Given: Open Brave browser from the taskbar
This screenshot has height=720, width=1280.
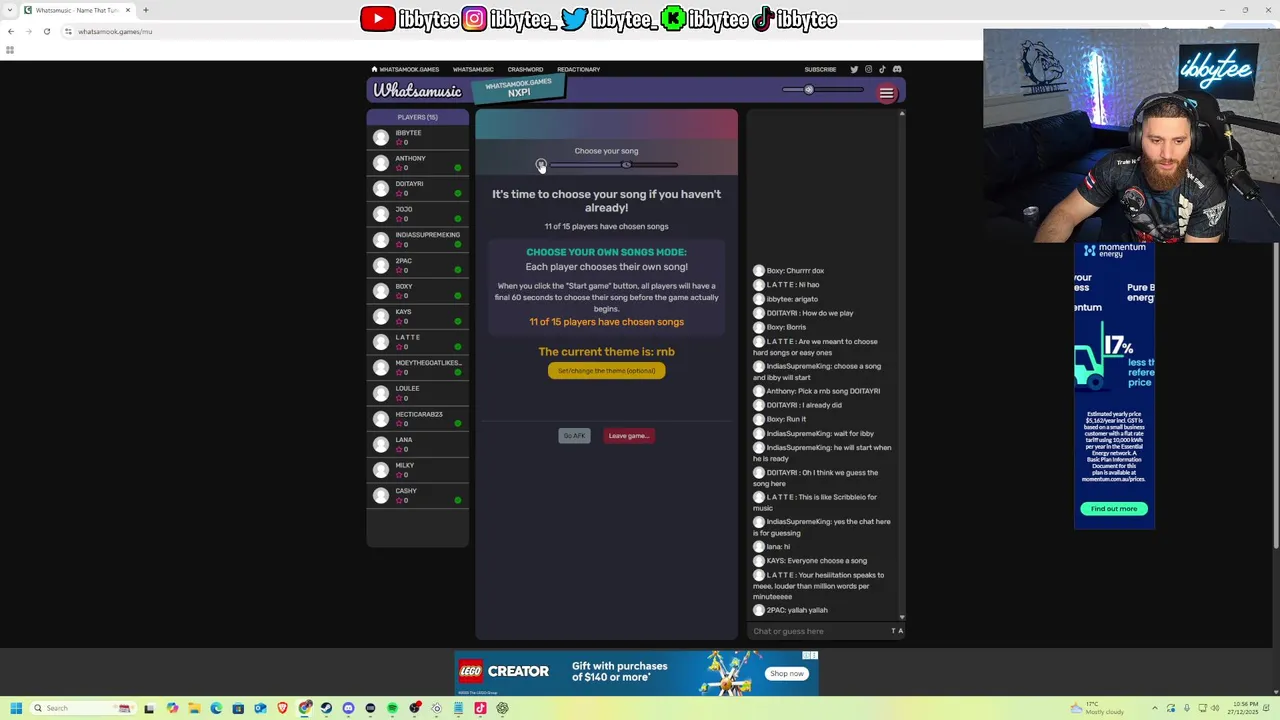Looking at the screenshot, I should click(x=282, y=708).
